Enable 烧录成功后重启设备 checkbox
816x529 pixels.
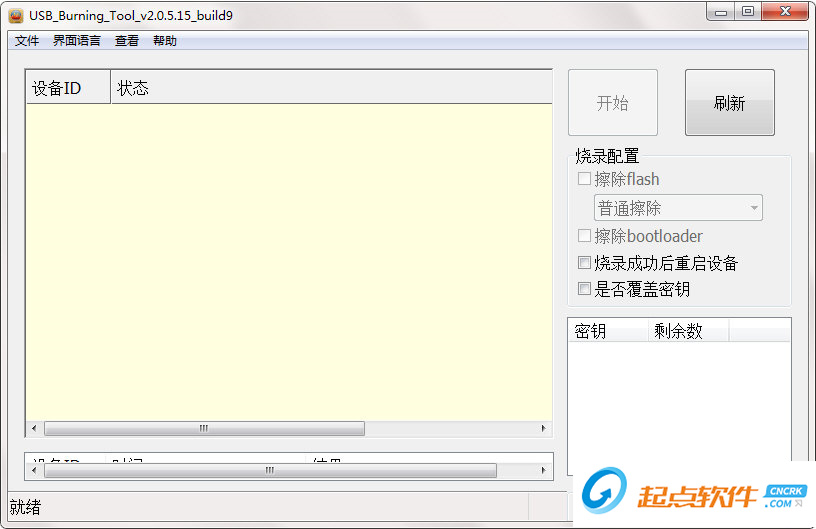pyautogui.click(x=584, y=262)
